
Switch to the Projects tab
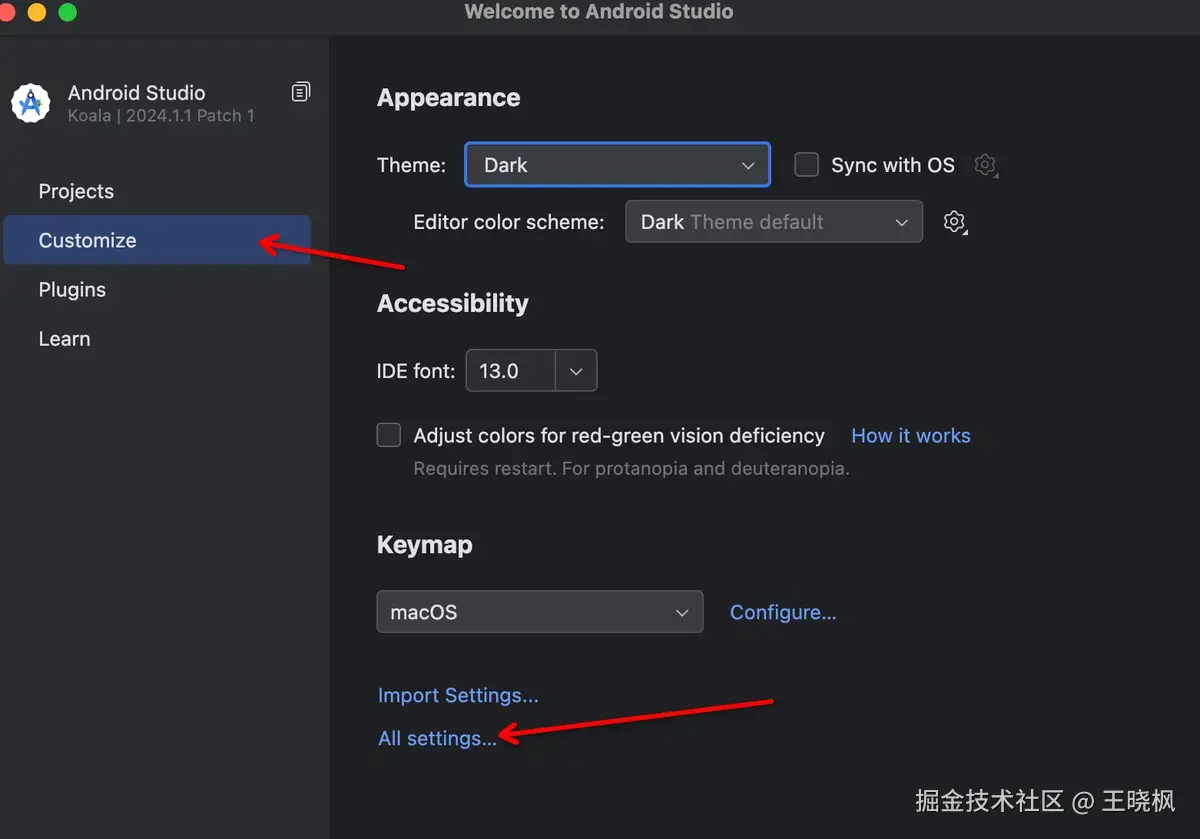[76, 191]
